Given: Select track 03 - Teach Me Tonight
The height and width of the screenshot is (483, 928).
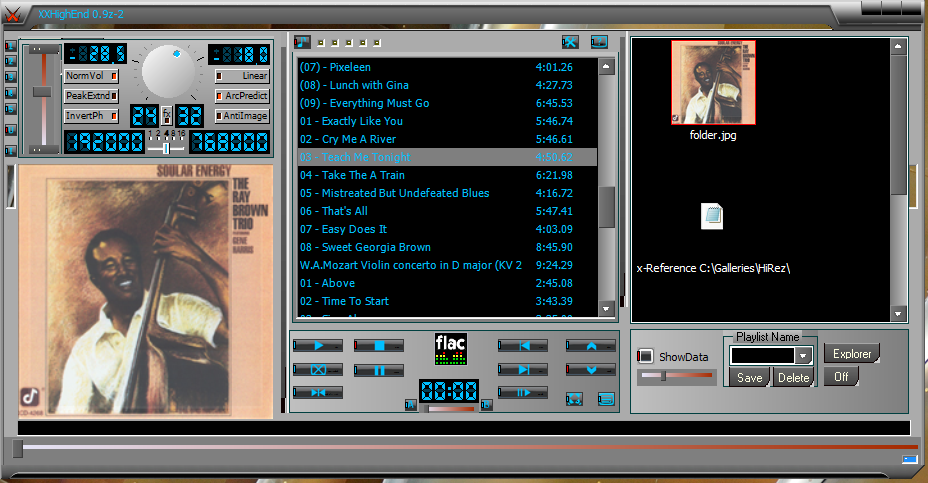Looking at the screenshot, I should (x=447, y=157).
